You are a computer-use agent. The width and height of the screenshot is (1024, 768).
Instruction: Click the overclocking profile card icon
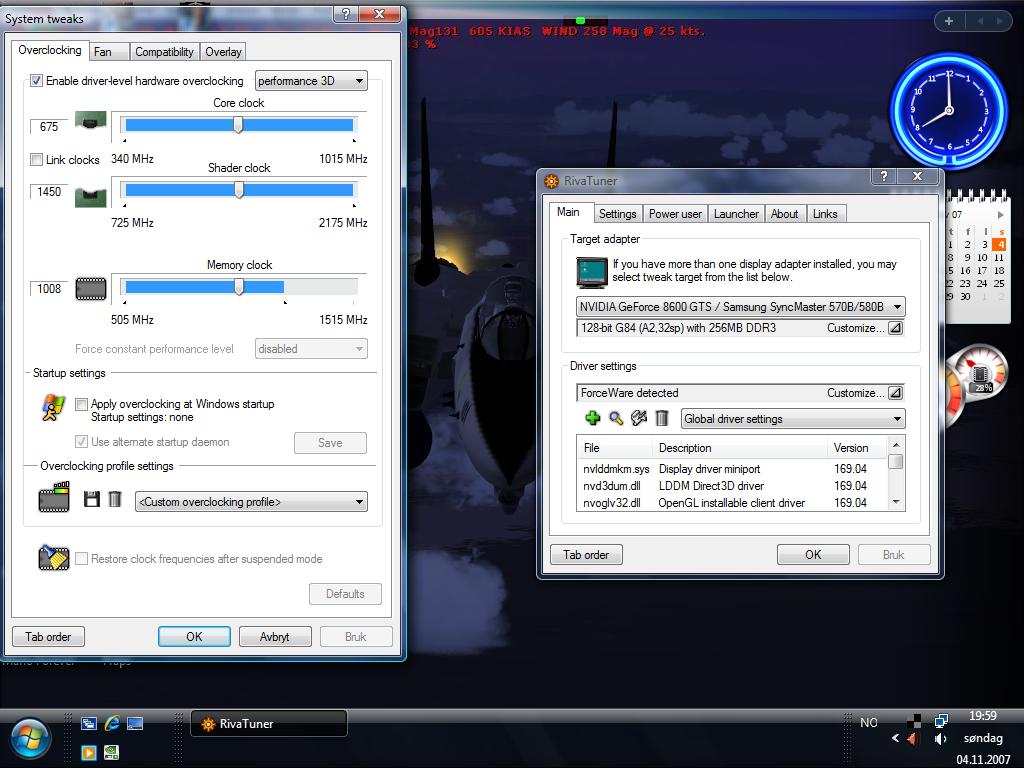pyautogui.click(x=54, y=498)
